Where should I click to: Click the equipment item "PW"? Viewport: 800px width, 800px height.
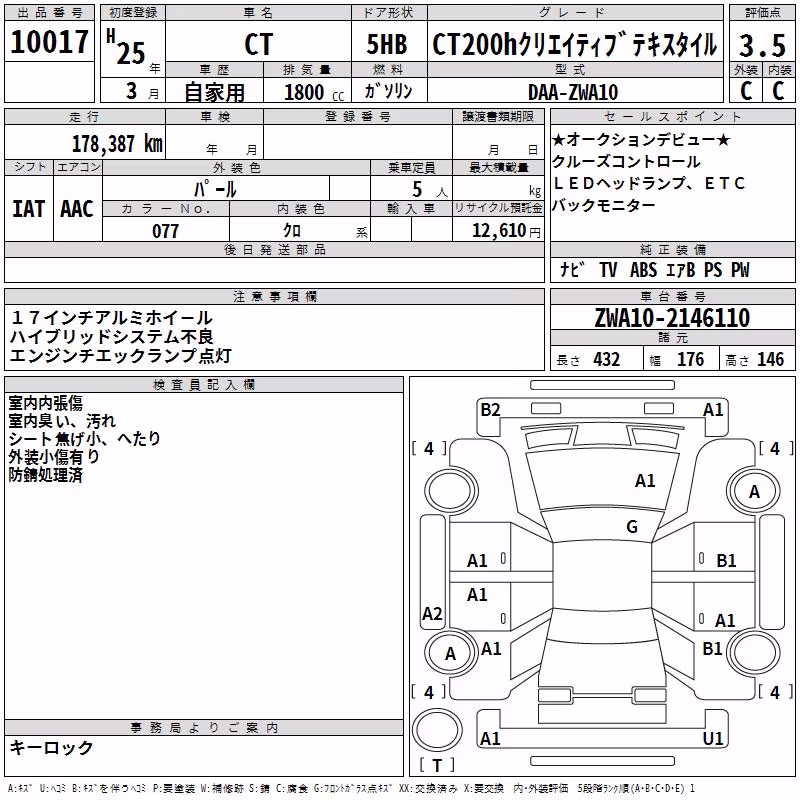740,269
